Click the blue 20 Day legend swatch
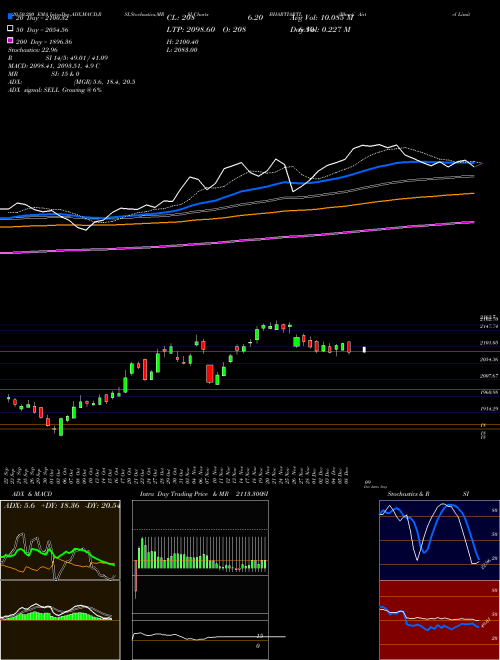500x660 pixels. (11, 16)
